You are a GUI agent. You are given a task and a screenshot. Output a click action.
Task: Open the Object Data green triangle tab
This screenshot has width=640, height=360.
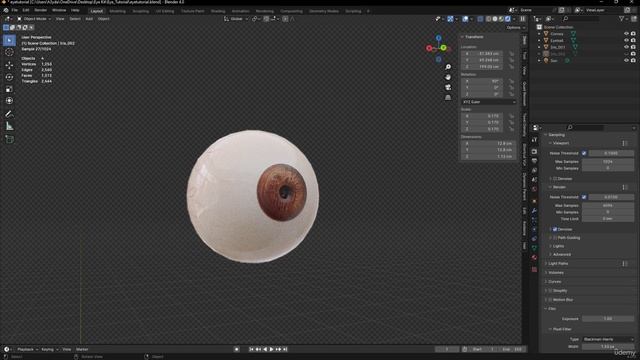tap(534, 248)
